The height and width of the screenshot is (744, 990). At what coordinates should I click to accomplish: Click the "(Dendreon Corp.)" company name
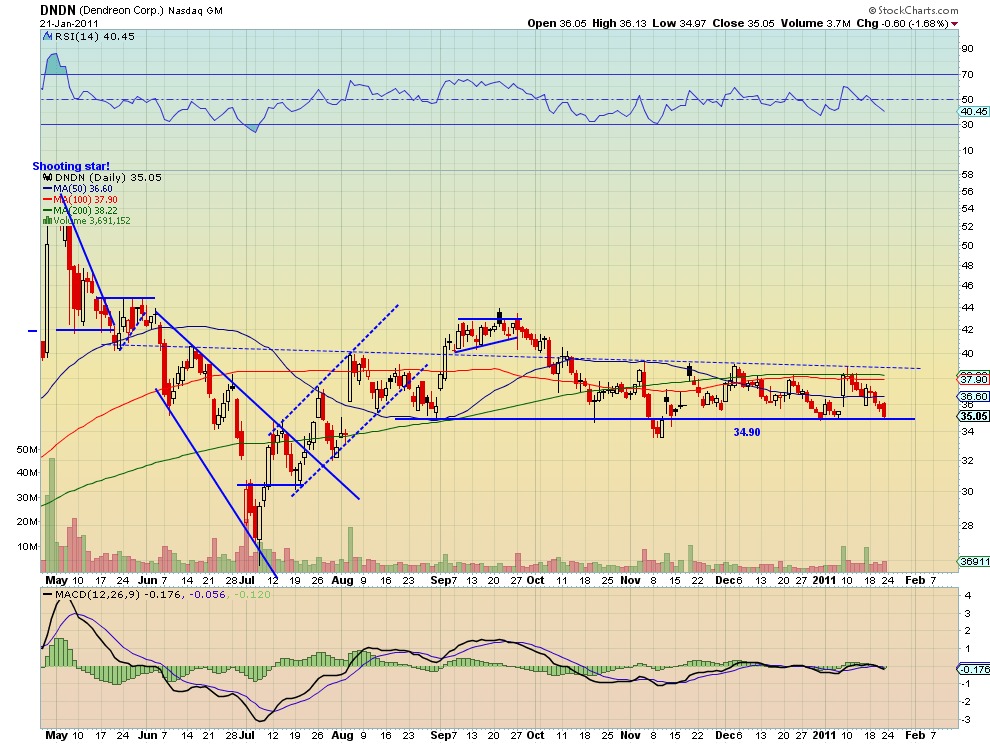click(122, 11)
